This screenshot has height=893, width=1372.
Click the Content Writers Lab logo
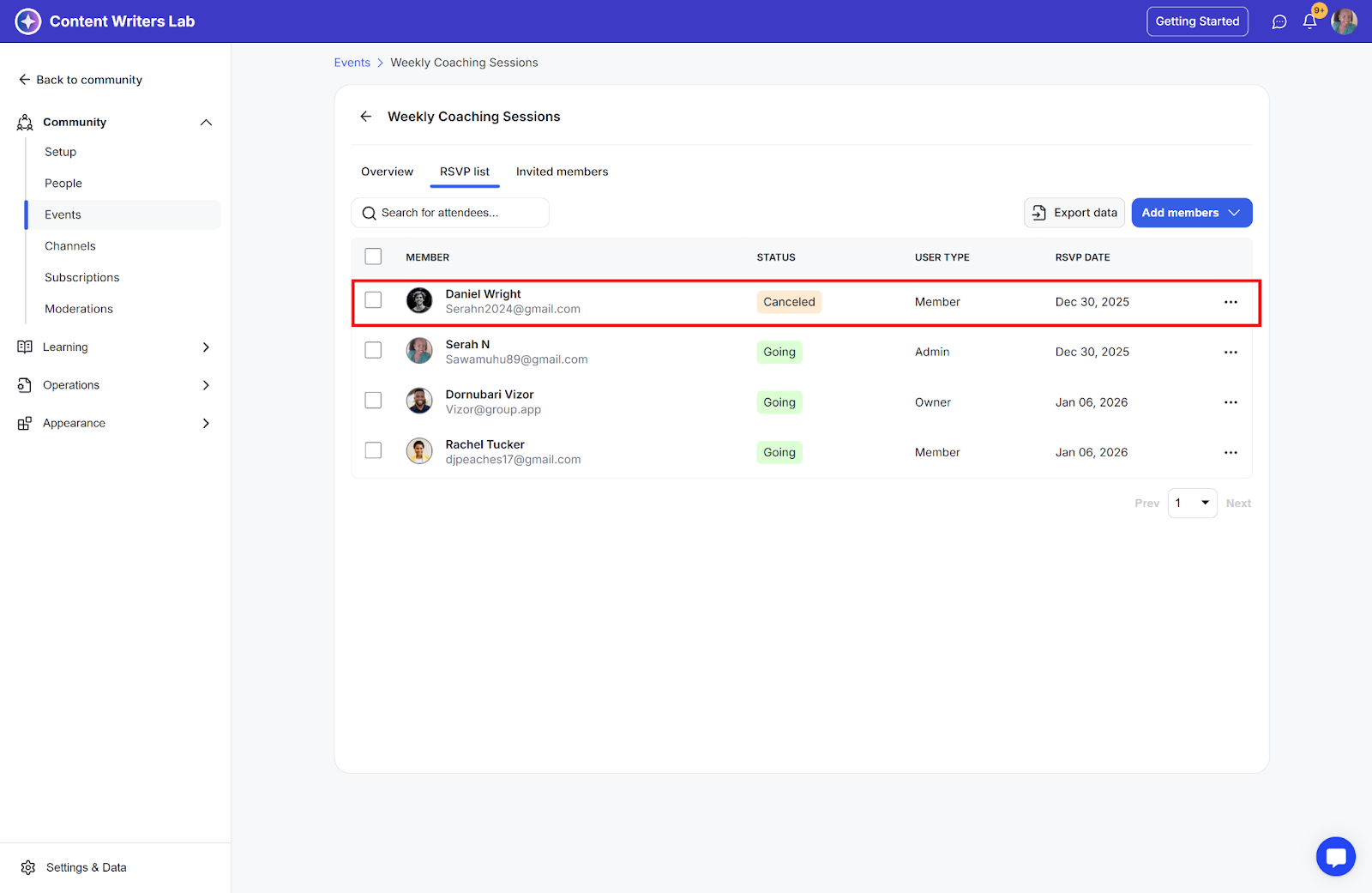(x=28, y=21)
